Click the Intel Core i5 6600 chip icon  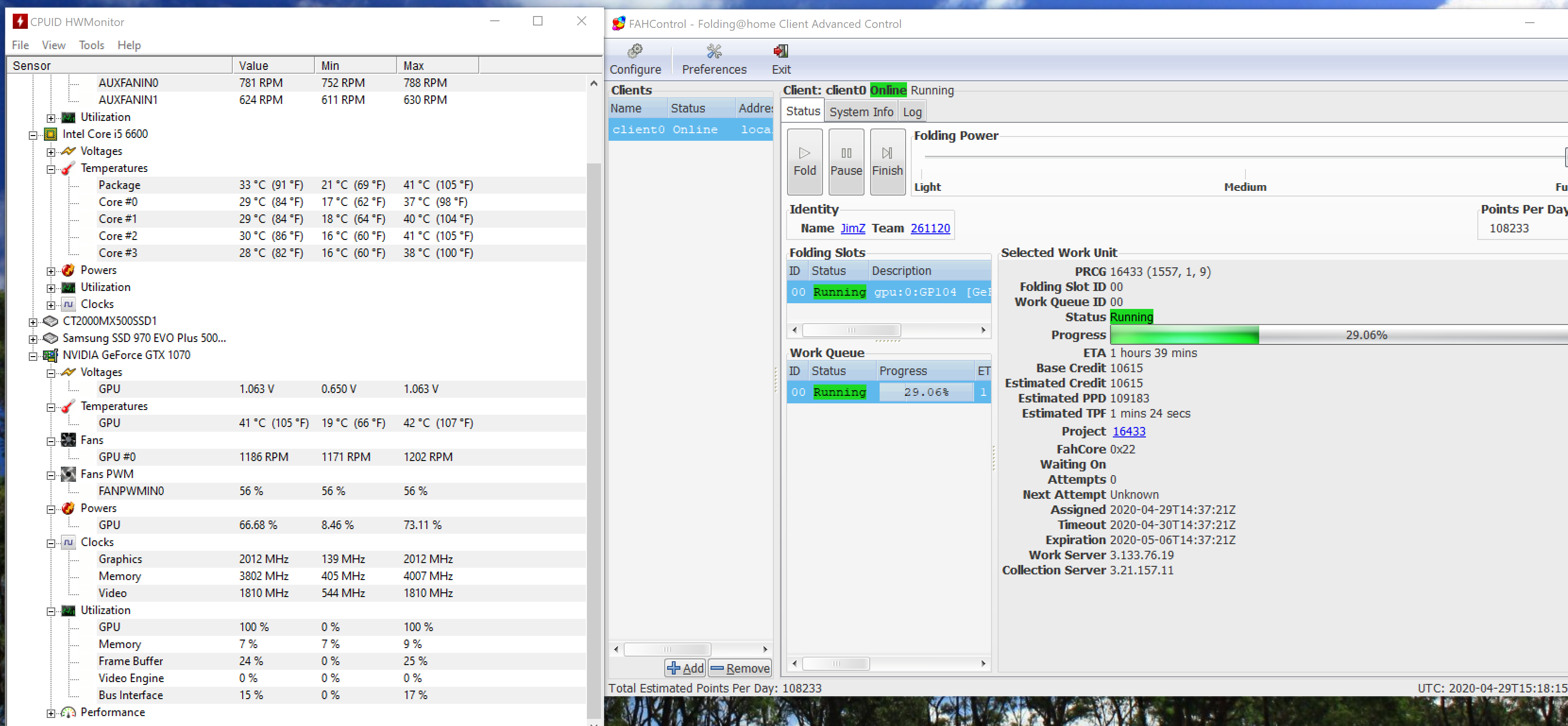(51, 134)
